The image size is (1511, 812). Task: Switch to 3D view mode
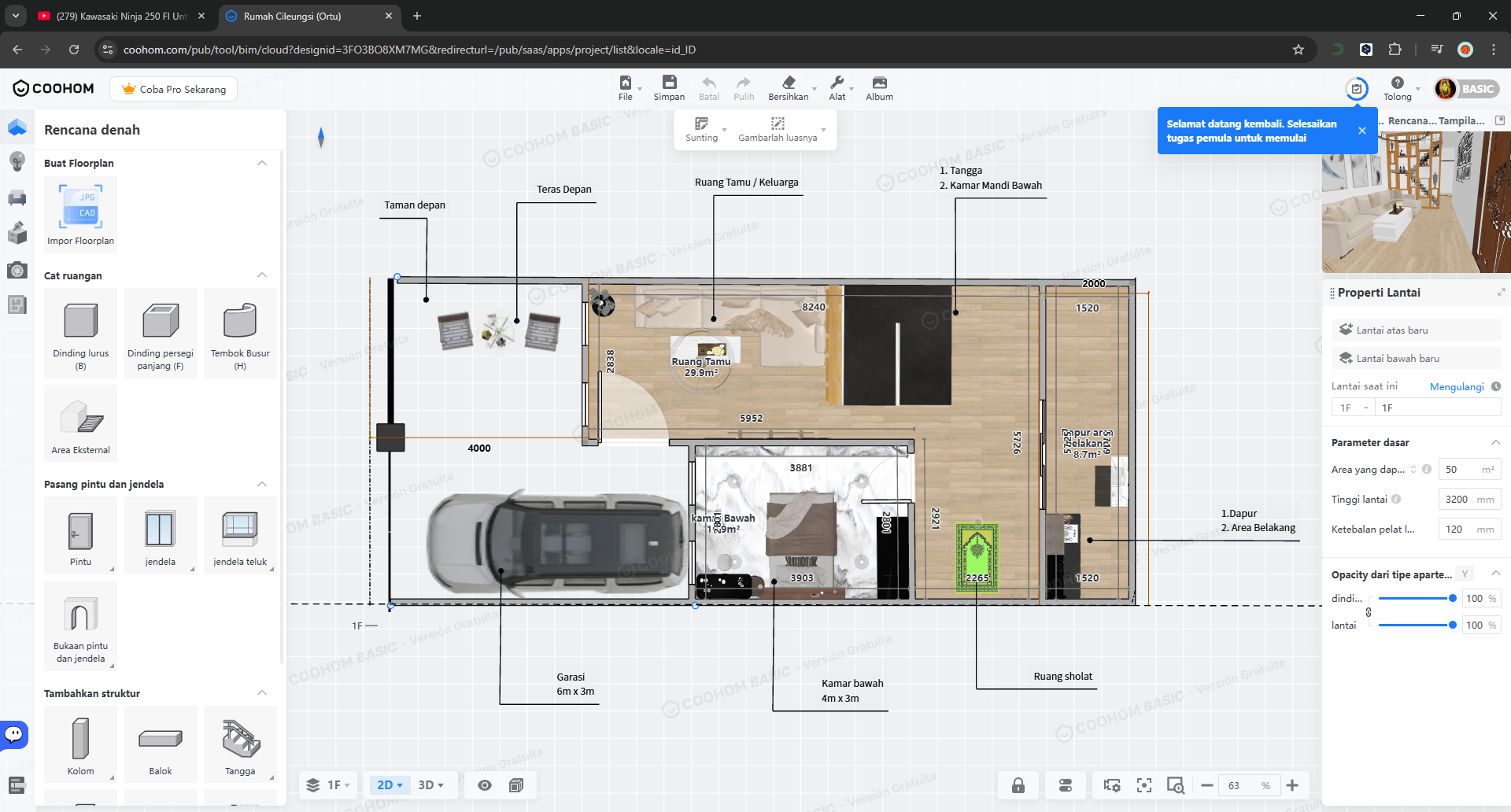pyautogui.click(x=430, y=785)
